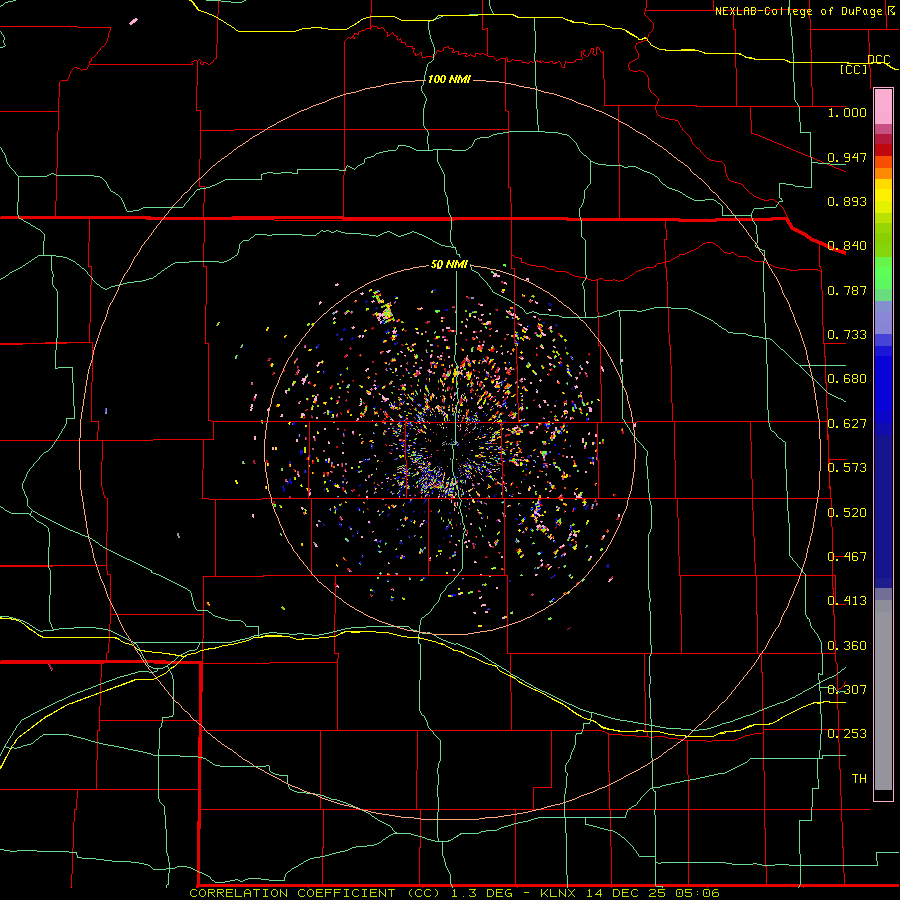Click the 100 NMI range ring label
The height and width of the screenshot is (900, 900).
tap(449, 79)
